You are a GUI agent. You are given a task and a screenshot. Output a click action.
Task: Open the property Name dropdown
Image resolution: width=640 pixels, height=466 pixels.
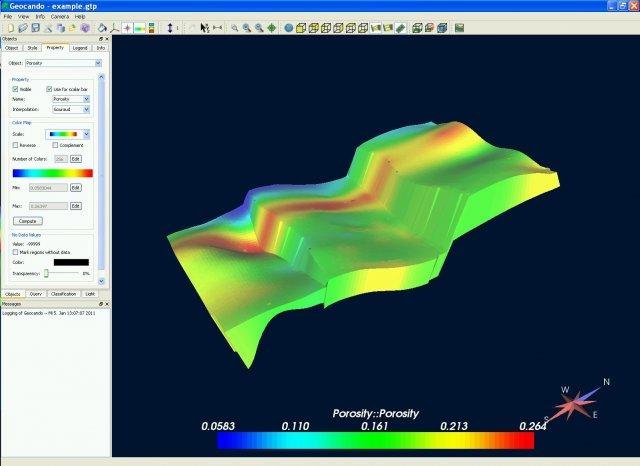click(x=71, y=99)
